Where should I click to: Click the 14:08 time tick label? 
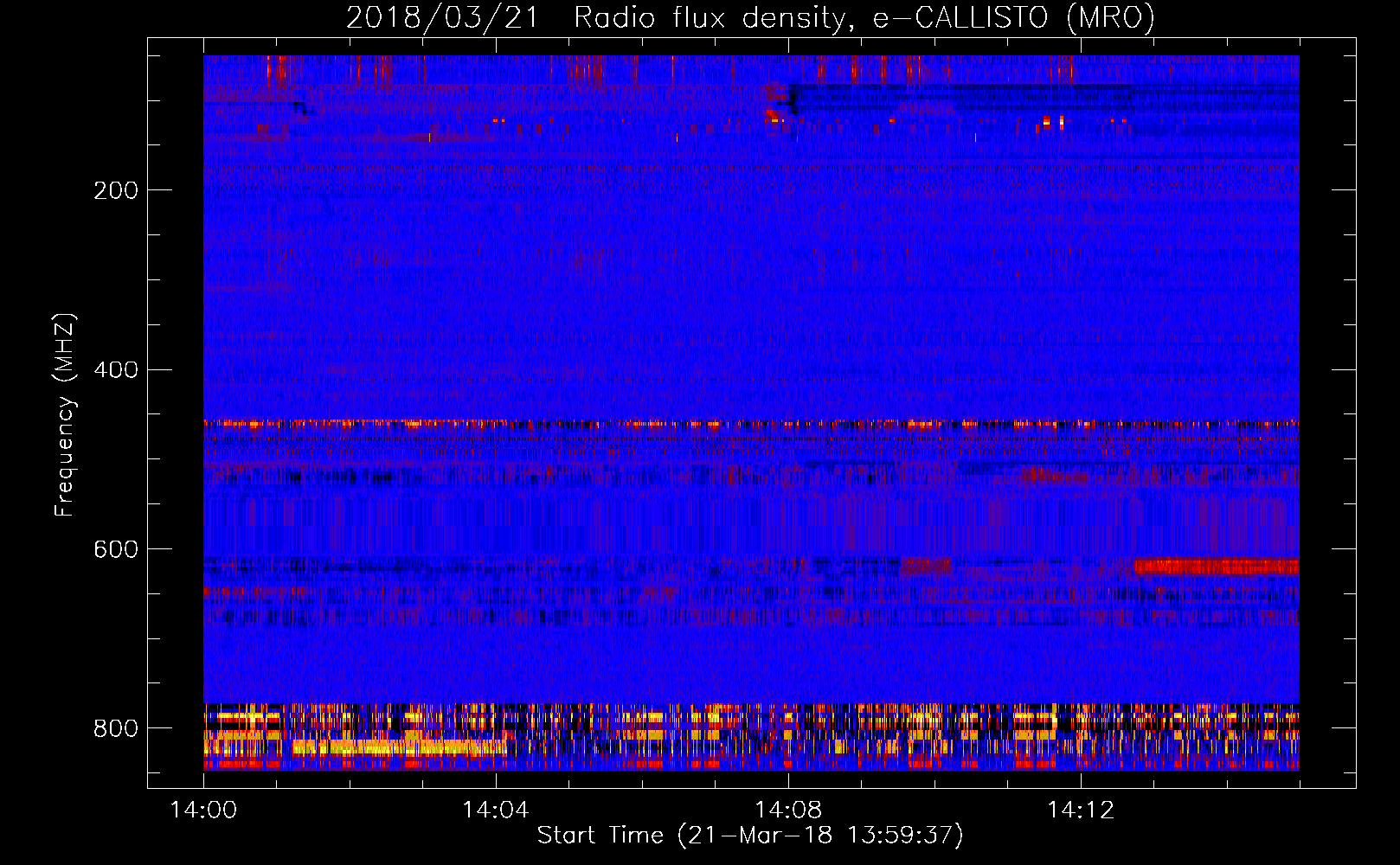[788, 810]
